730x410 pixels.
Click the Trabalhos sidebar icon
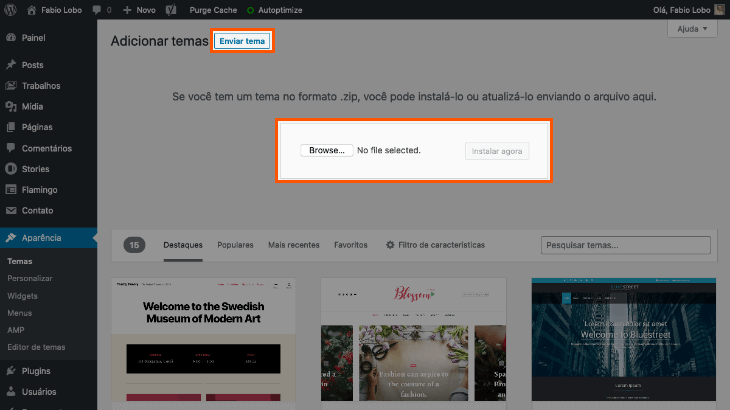pos(11,86)
